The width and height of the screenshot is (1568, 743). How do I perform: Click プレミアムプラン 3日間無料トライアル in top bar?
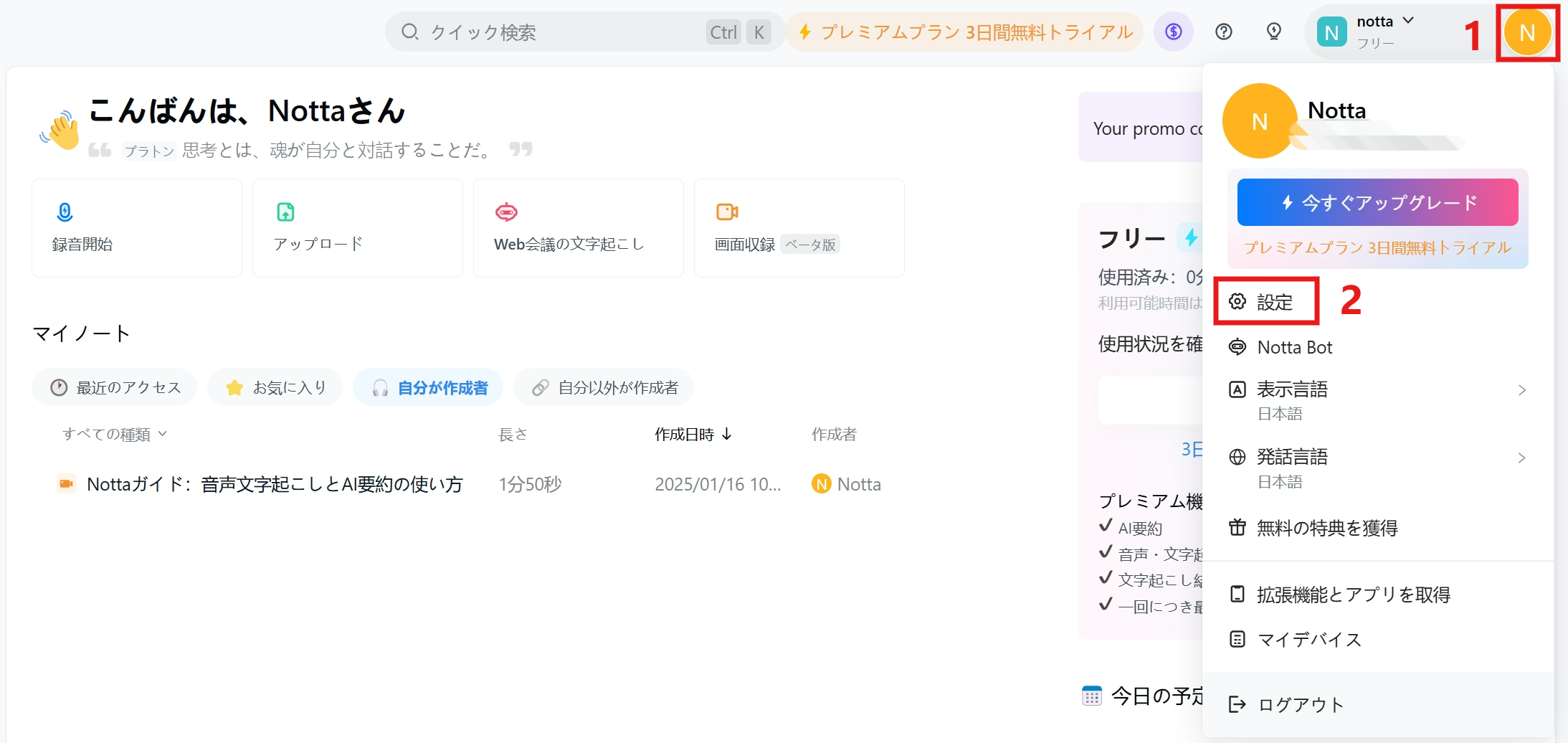coord(965,32)
